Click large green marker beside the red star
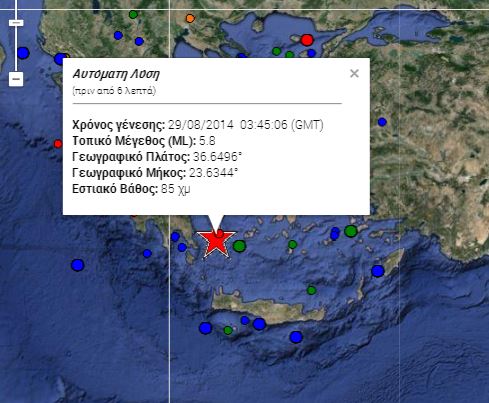The width and height of the screenshot is (489, 403). point(239,246)
